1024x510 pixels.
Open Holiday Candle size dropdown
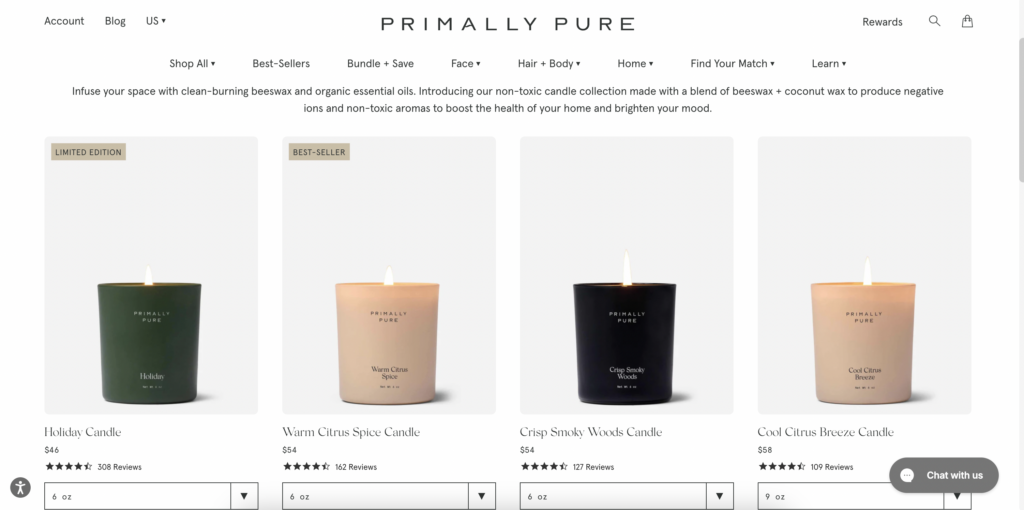click(x=151, y=496)
